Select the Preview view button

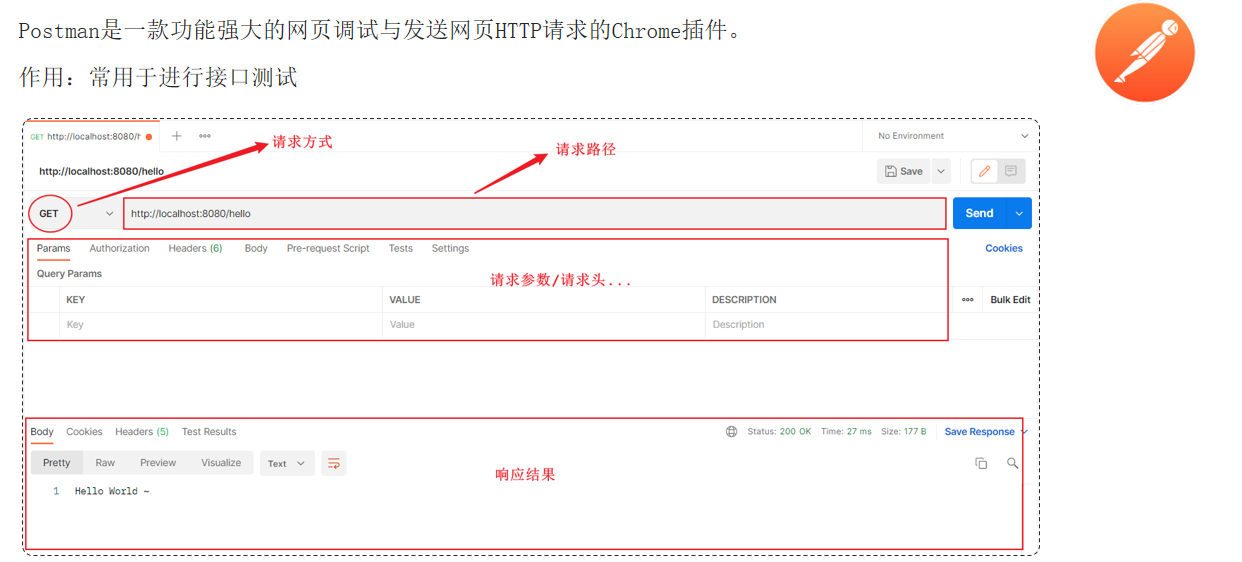pos(158,463)
